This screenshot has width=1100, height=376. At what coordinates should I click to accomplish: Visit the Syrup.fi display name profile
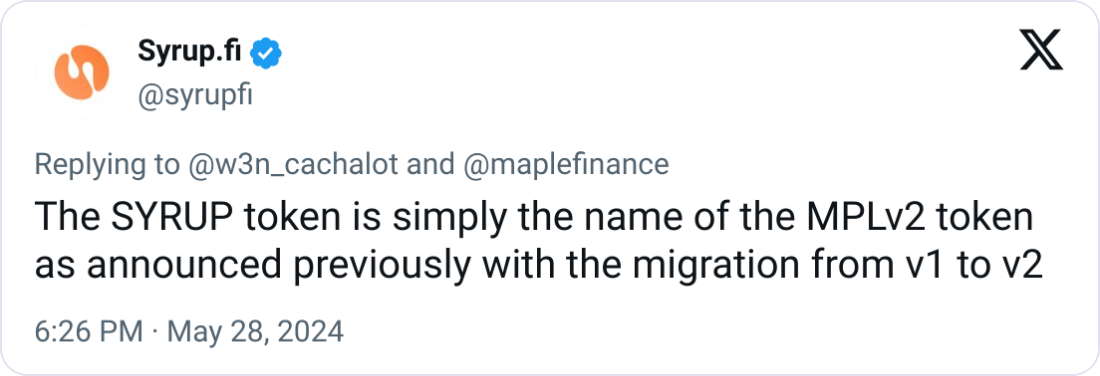(x=189, y=53)
